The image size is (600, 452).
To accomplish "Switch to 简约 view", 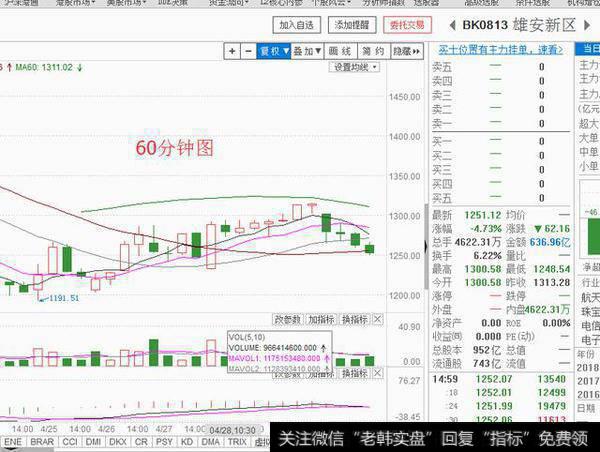I will click(x=373, y=51).
